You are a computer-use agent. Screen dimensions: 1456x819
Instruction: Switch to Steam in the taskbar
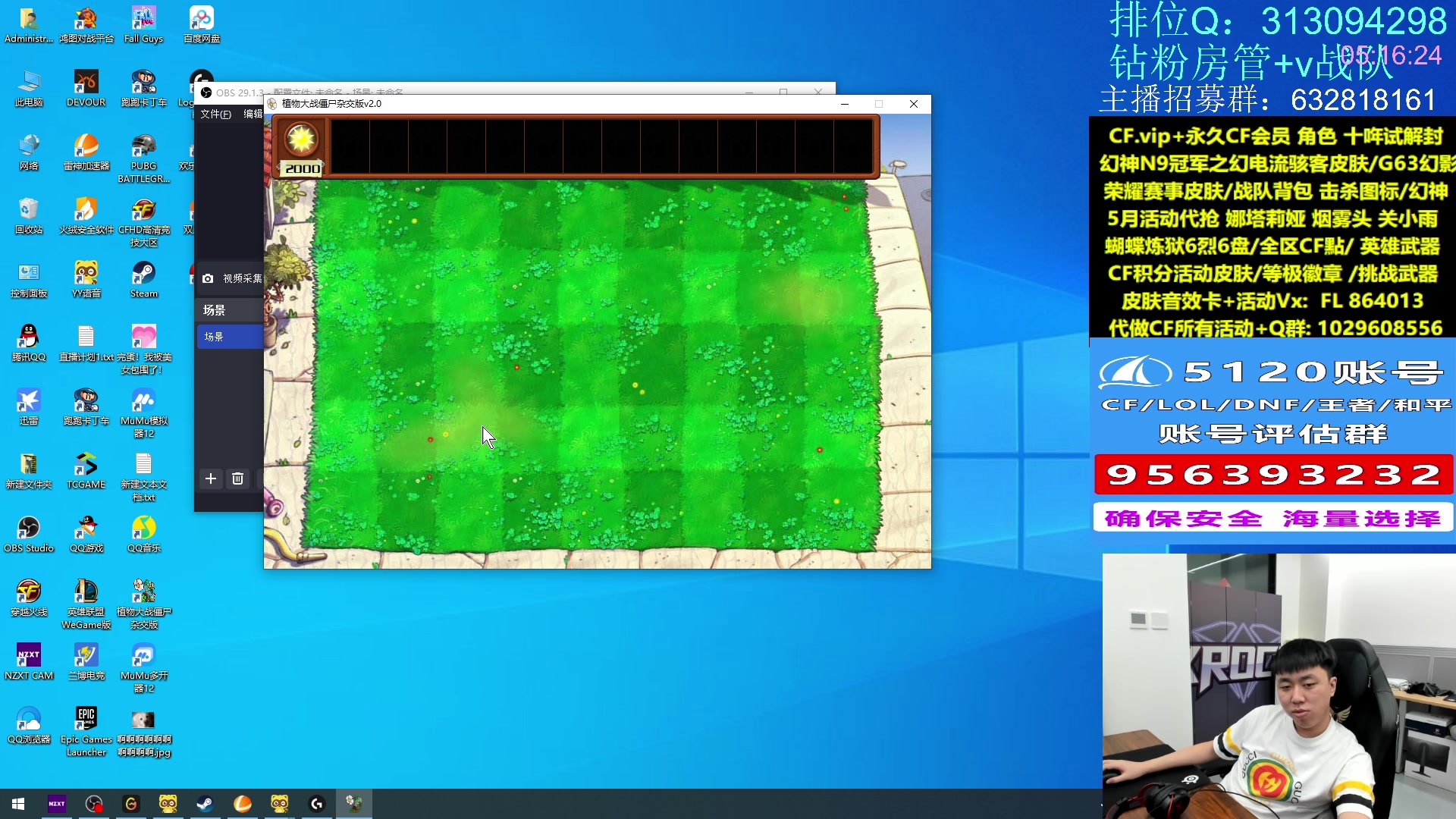coord(205,804)
